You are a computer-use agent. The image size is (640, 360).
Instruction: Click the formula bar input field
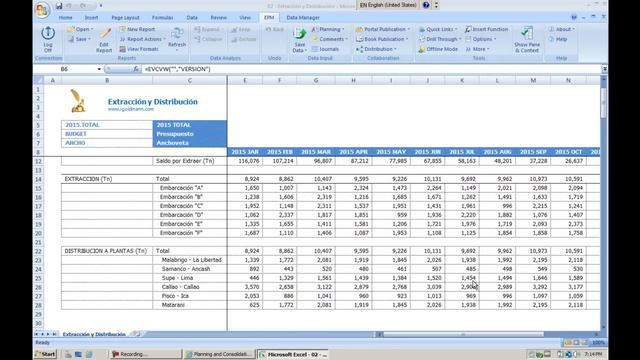pos(371,69)
